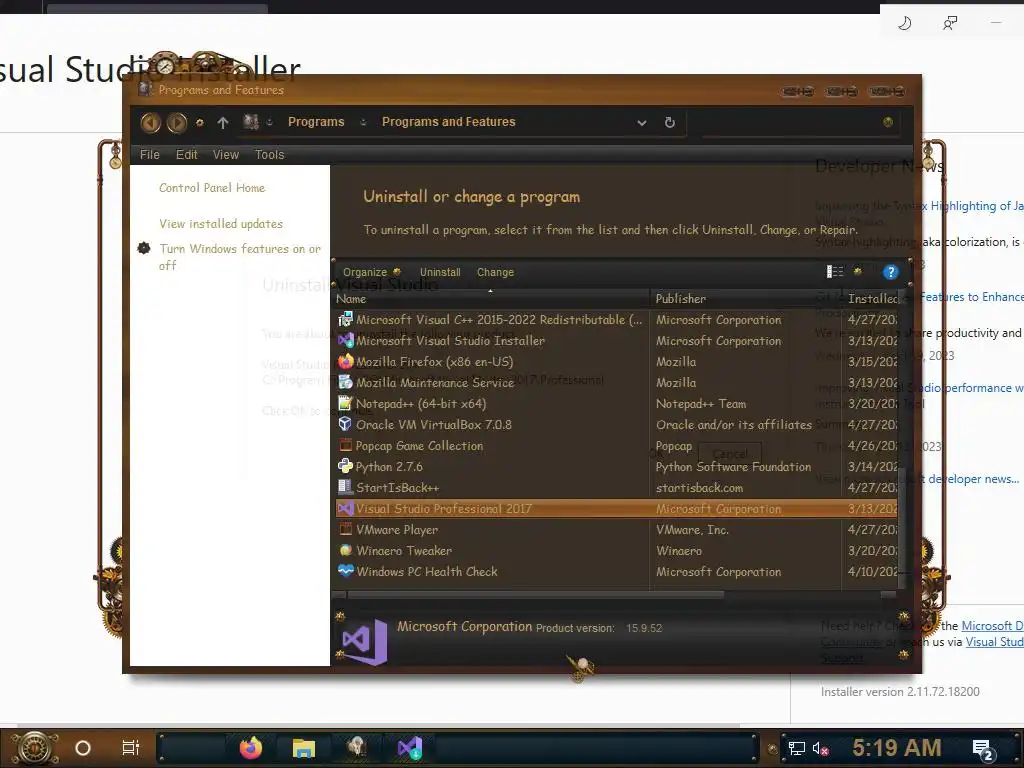Select the VMware Player entry
Image resolution: width=1024 pixels, height=768 pixels.
616,530
